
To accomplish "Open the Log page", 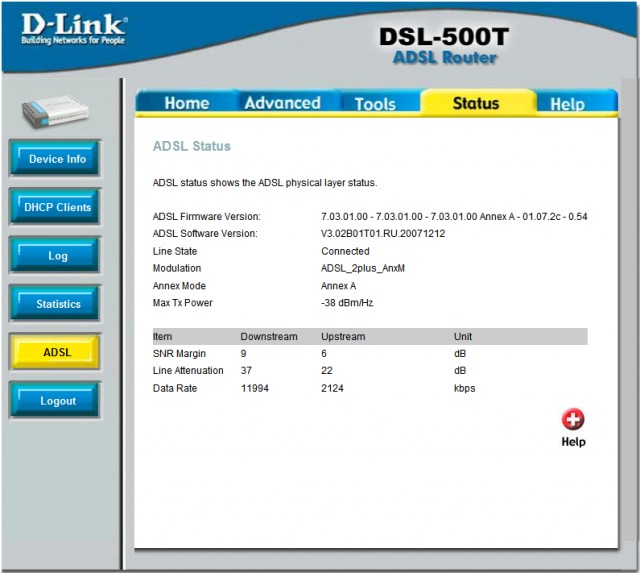I will tap(55, 255).
